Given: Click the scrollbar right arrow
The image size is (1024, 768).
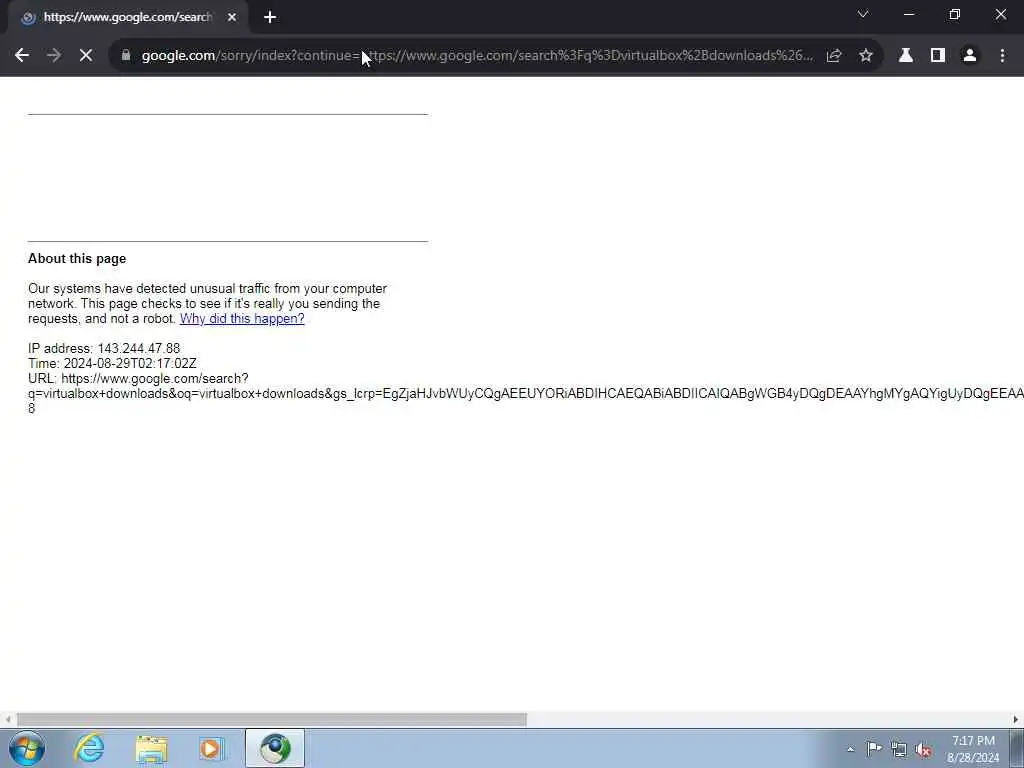Looking at the screenshot, I should [x=1016, y=720].
